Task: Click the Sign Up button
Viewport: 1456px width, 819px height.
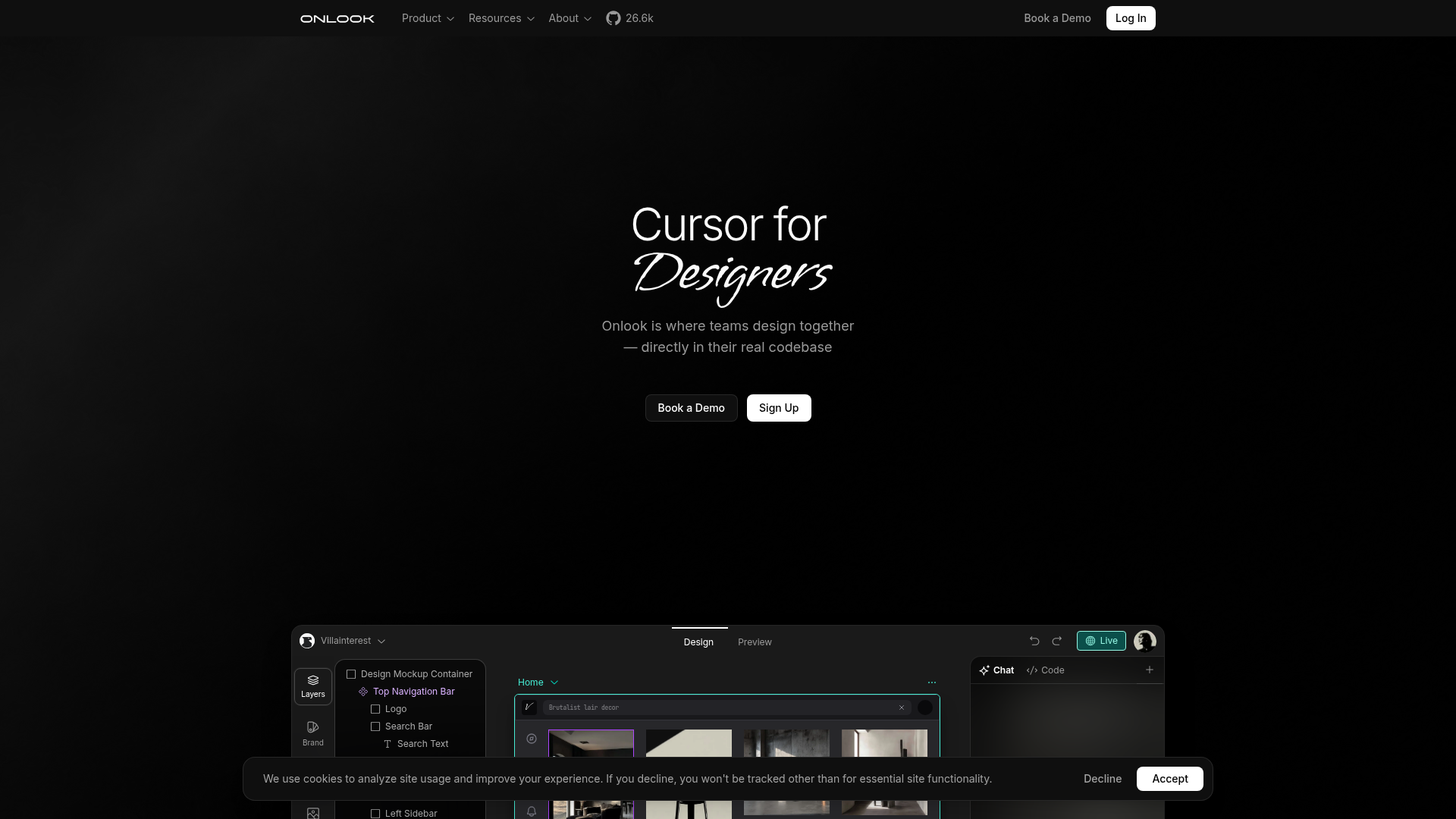Action: tap(779, 408)
